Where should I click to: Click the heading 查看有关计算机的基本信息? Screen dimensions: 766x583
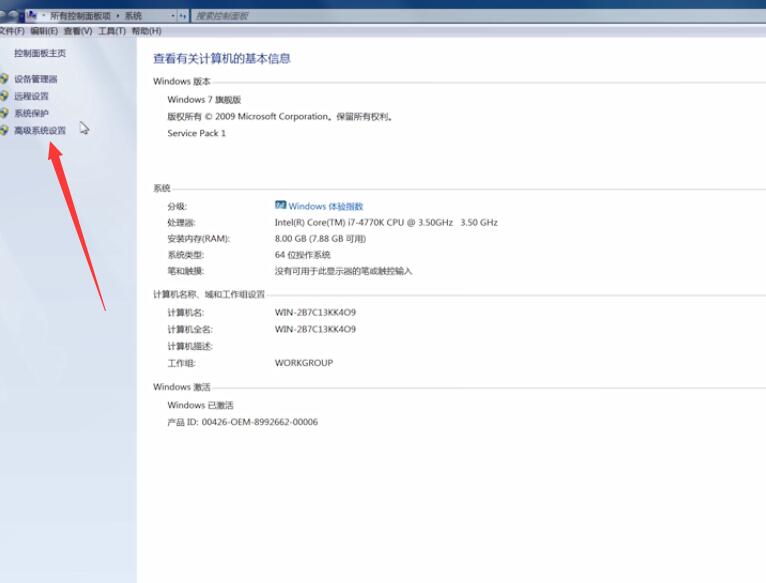[222, 59]
